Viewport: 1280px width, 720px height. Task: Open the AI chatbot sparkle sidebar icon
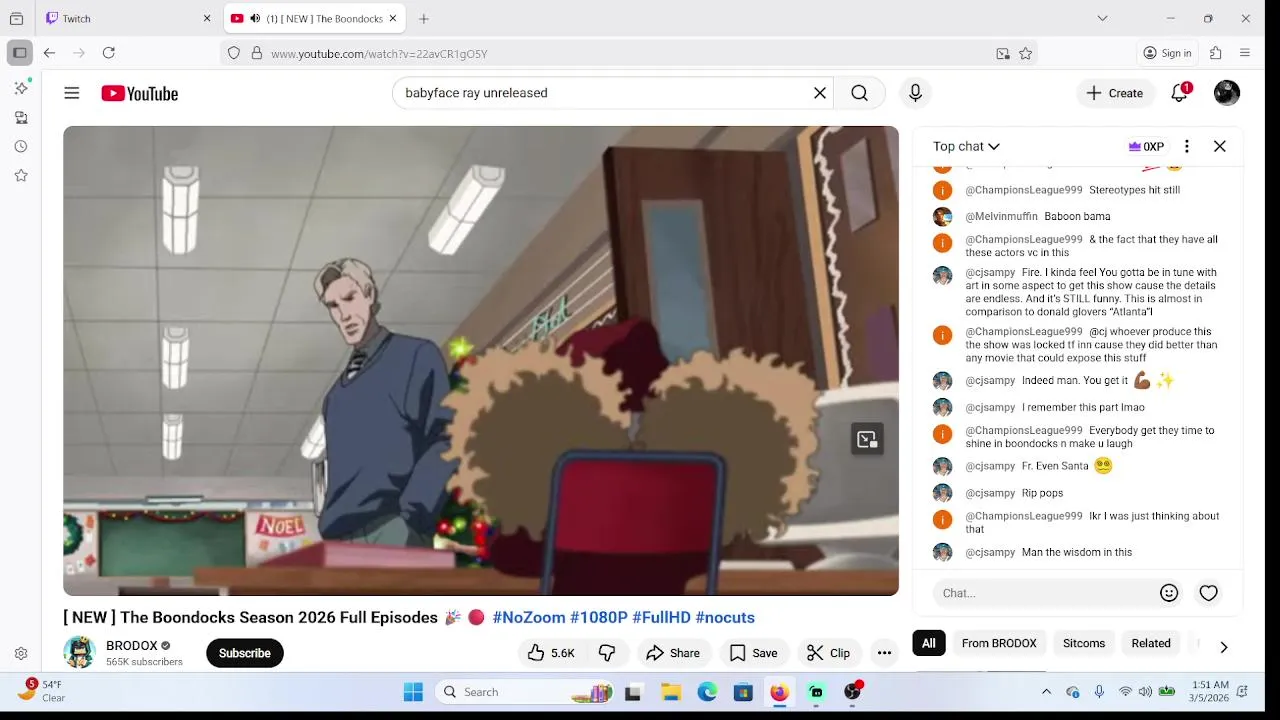click(21, 88)
